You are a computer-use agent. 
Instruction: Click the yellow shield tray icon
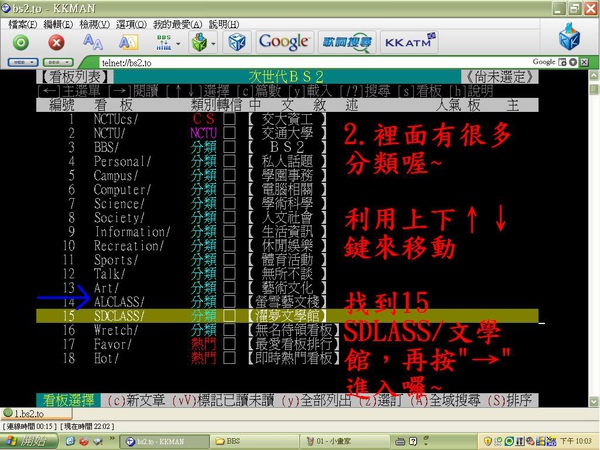coord(488,441)
